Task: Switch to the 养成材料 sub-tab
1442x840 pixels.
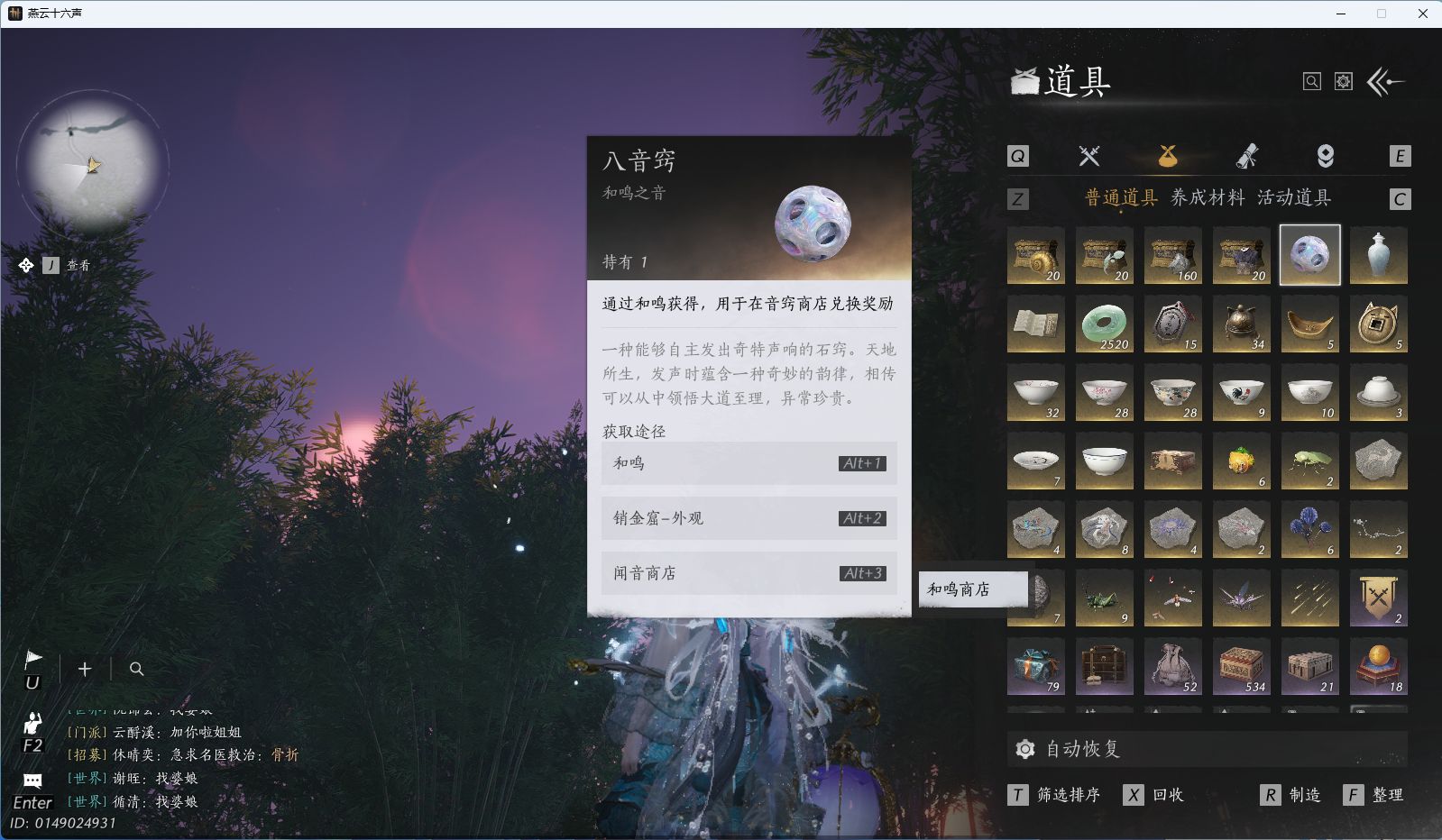Action: click(x=1208, y=197)
